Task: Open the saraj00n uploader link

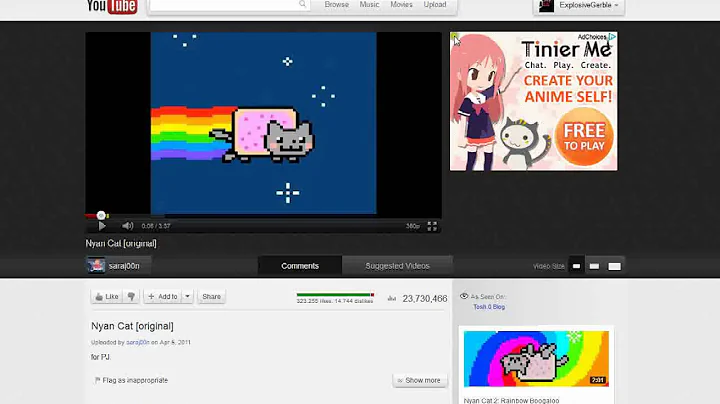Action: click(x=138, y=342)
